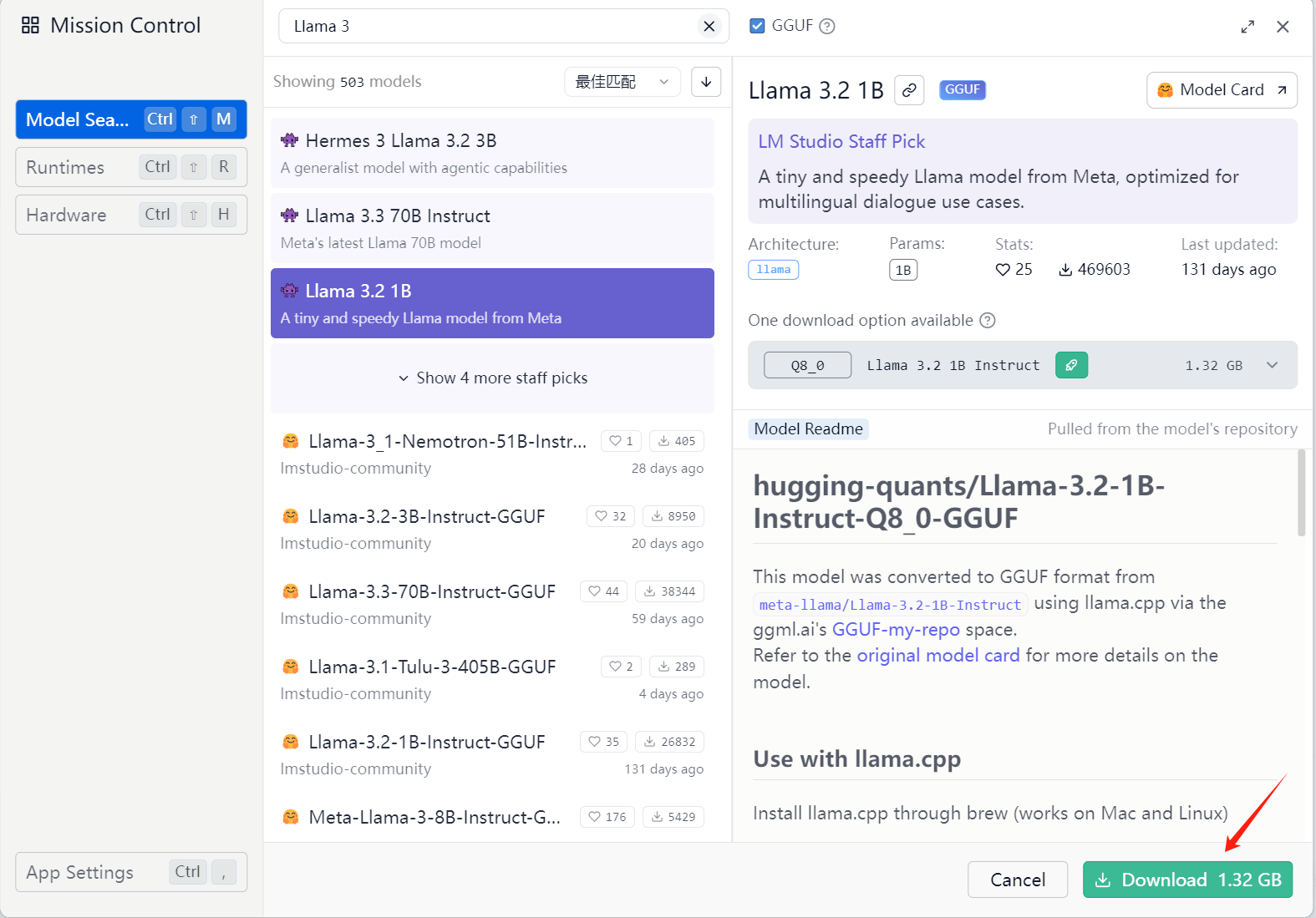Open the Model Search tab
Viewport: 1316px width, 918px height.
pos(131,119)
